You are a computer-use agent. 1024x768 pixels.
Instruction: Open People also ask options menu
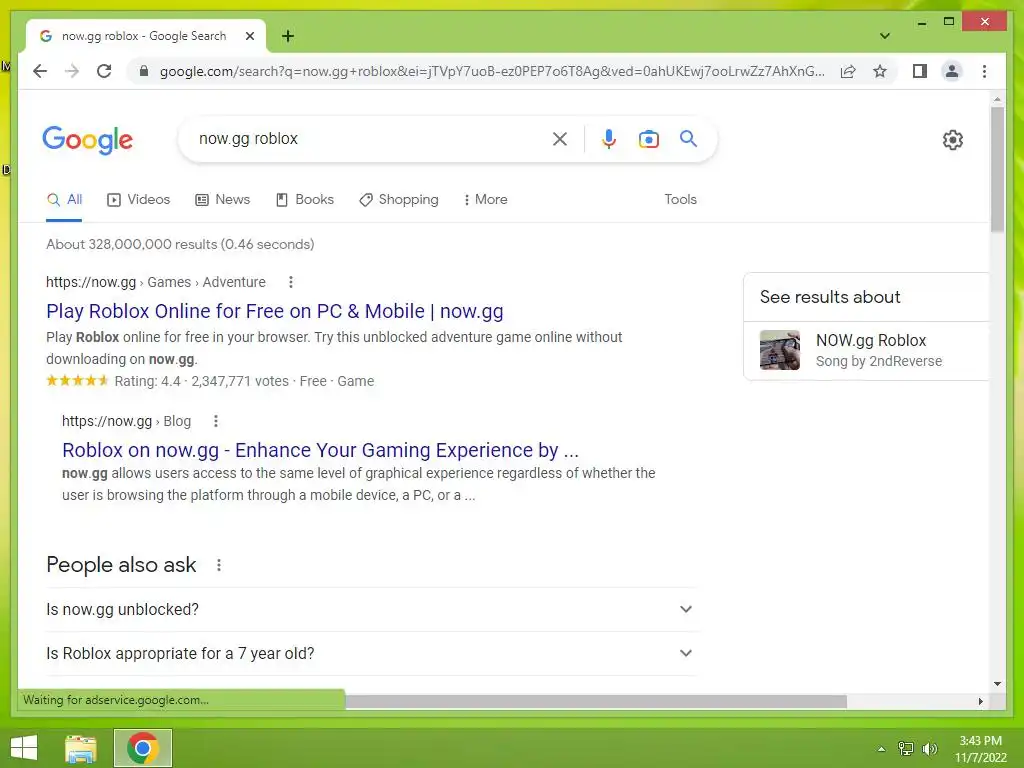click(219, 565)
